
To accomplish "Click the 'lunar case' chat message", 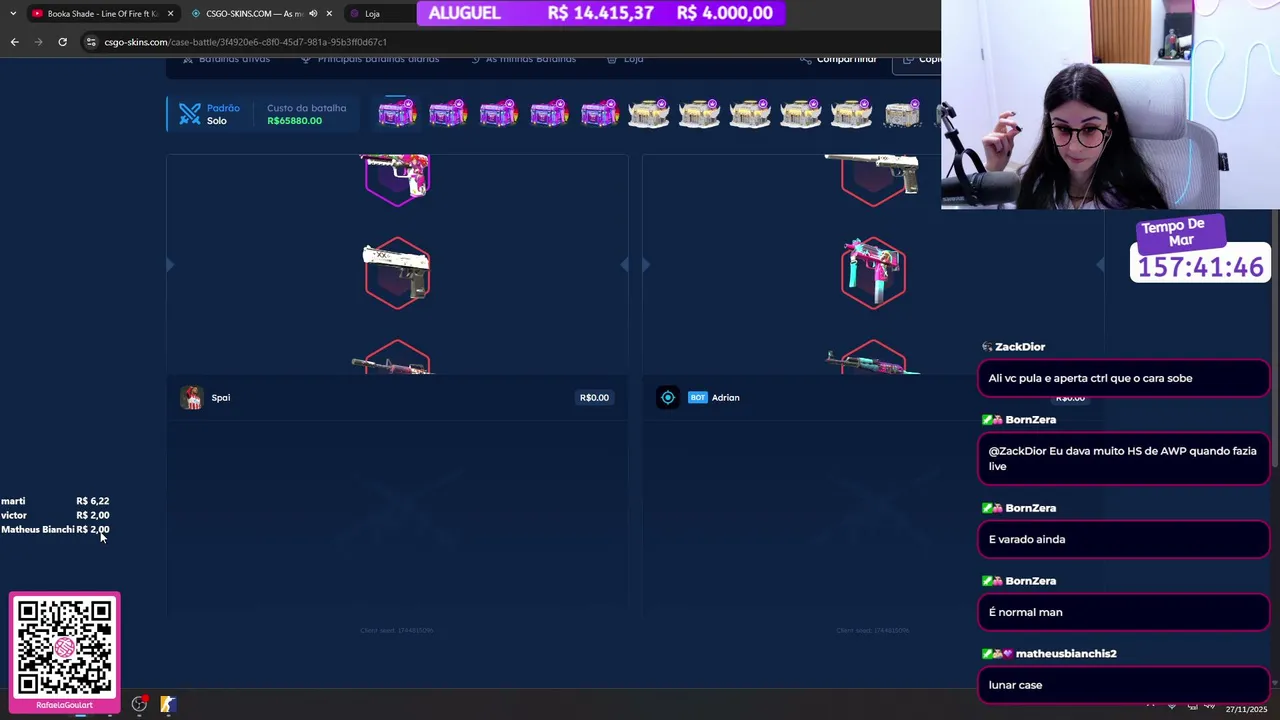I will [x=1123, y=684].
